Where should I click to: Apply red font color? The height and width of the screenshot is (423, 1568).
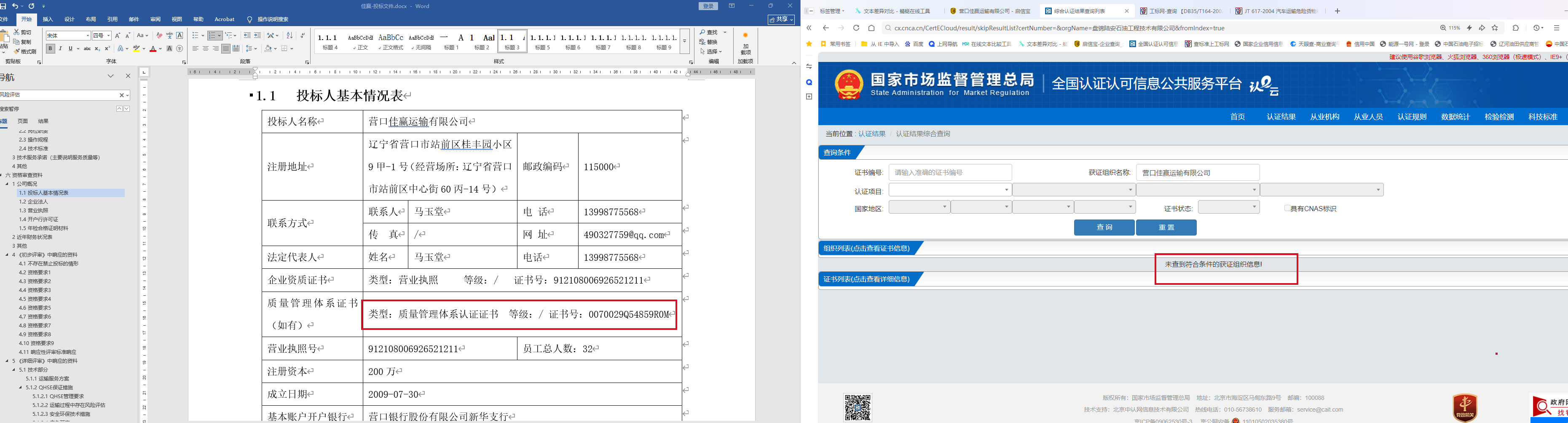click(153, 49)
